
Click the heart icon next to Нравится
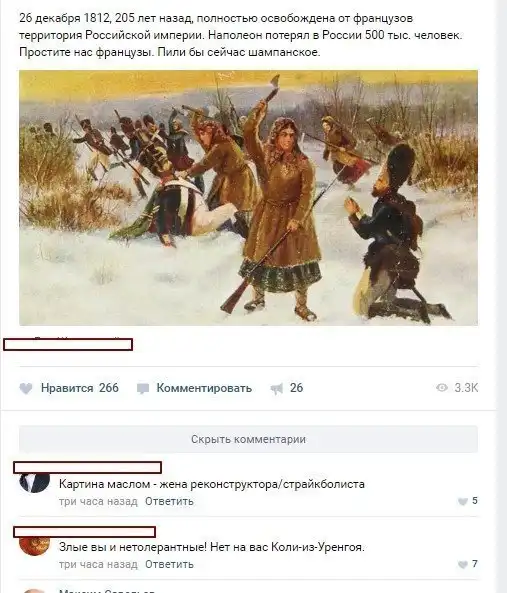tap(26, 388)
